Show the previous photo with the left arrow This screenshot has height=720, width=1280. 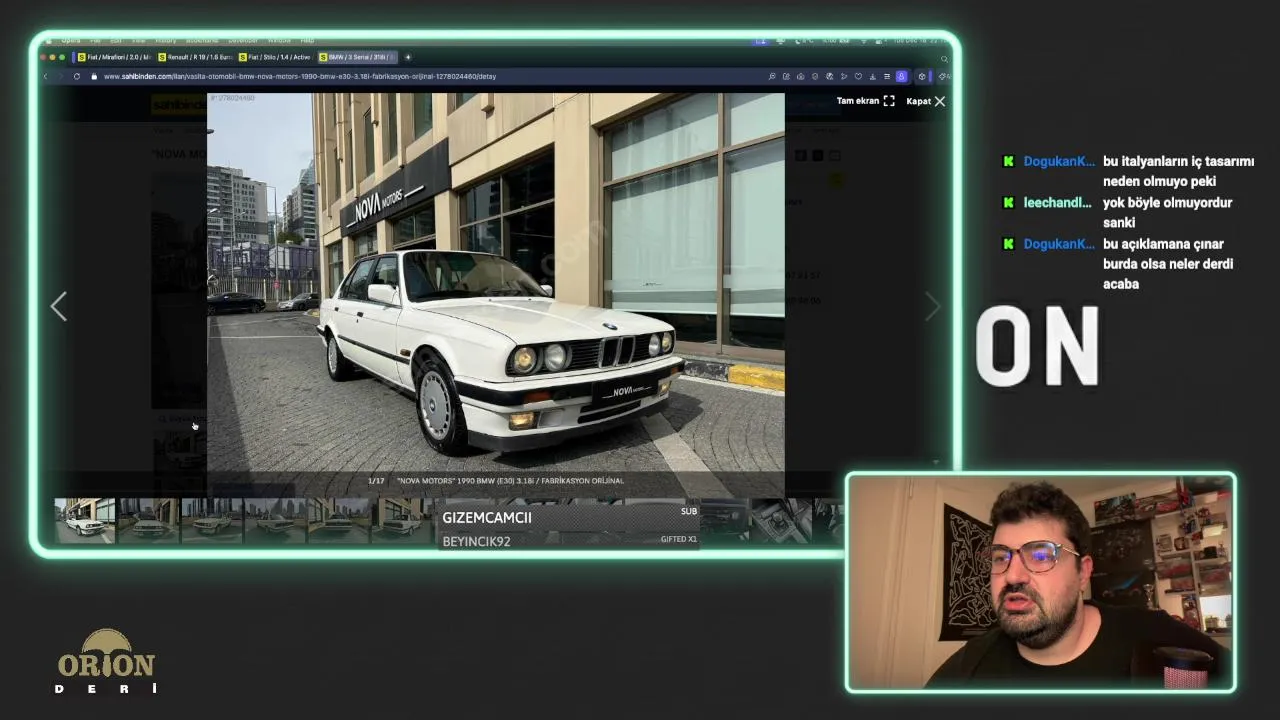click(59, 307)
